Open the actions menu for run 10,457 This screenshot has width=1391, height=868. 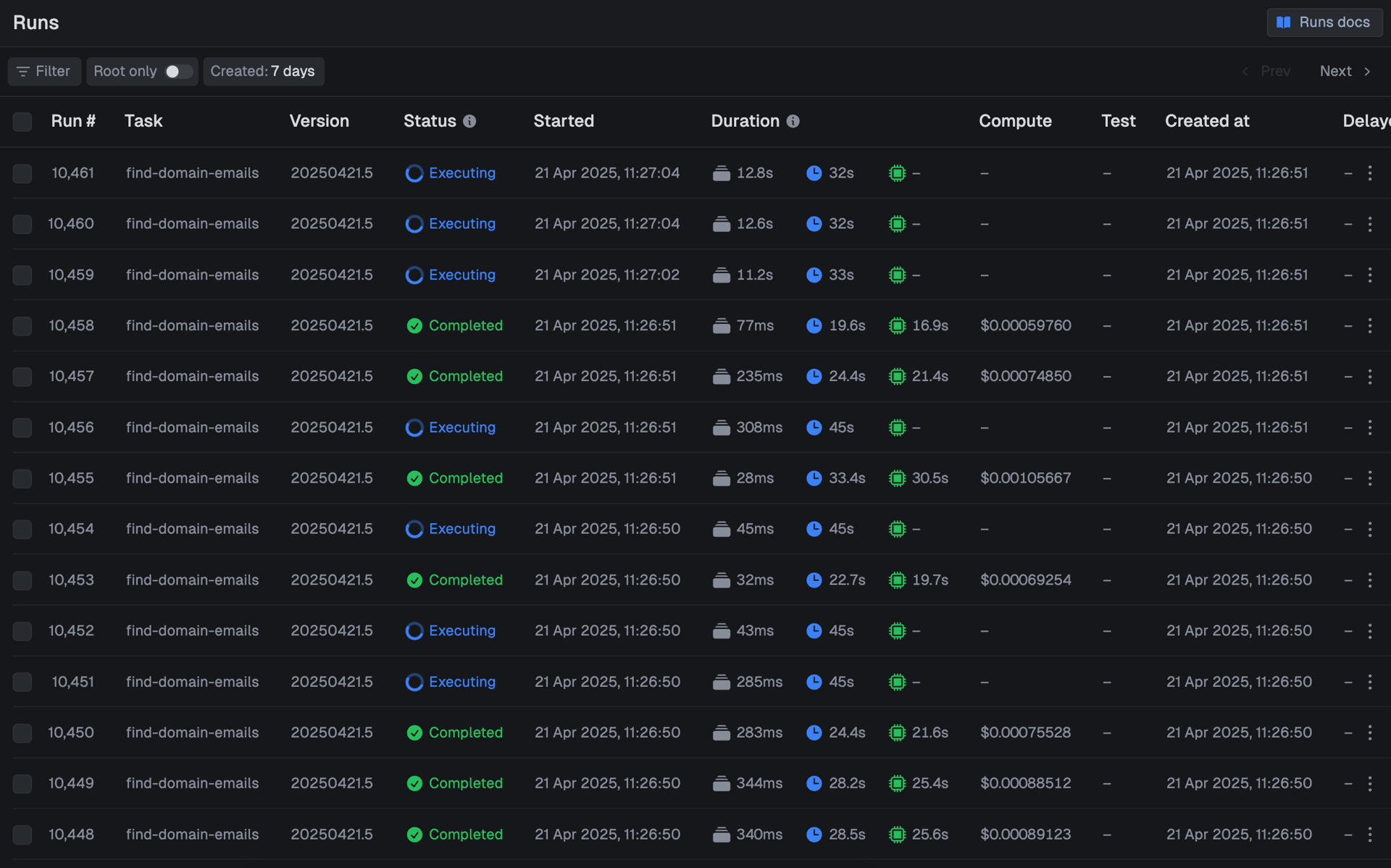click(1369, 376)
